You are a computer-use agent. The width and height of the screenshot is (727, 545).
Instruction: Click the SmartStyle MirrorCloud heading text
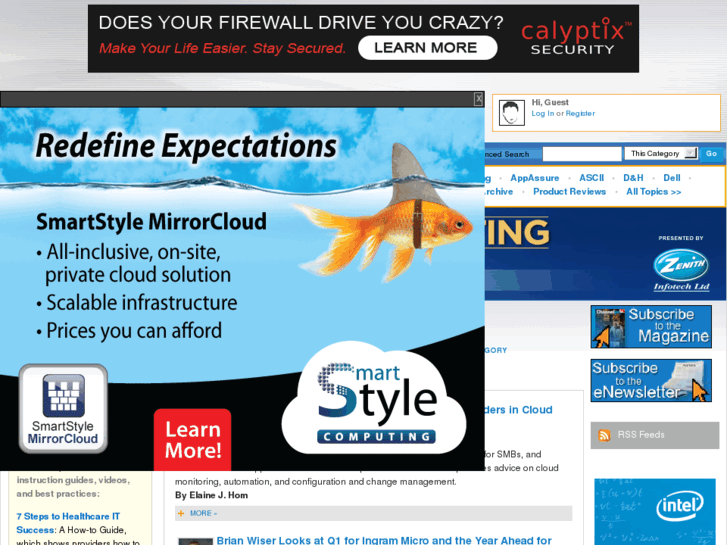[x=151, y=222]
